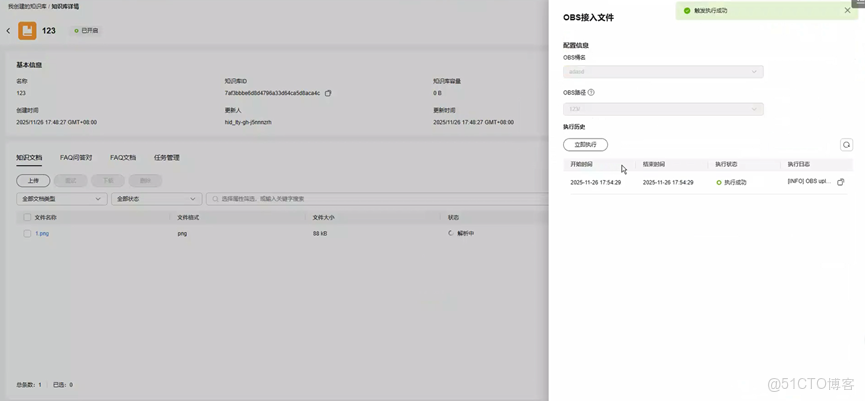
Task: Copy the 执行日志 entry
Action: (x=840, y=182)
